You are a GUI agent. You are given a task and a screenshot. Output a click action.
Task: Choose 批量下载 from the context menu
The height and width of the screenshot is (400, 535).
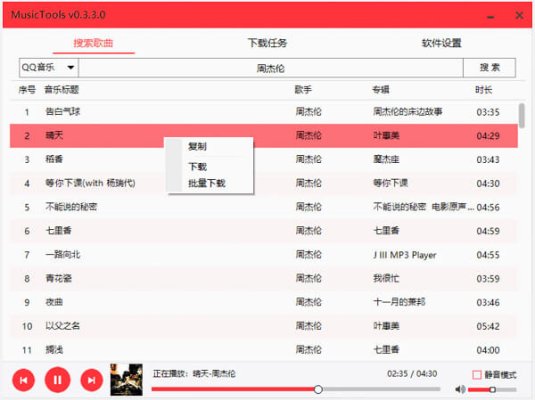(206, 183)
